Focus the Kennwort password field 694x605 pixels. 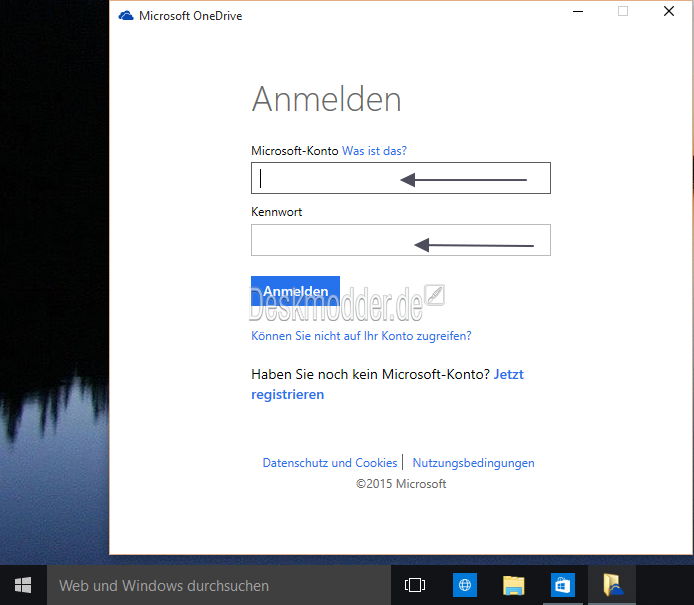(401, 240)
